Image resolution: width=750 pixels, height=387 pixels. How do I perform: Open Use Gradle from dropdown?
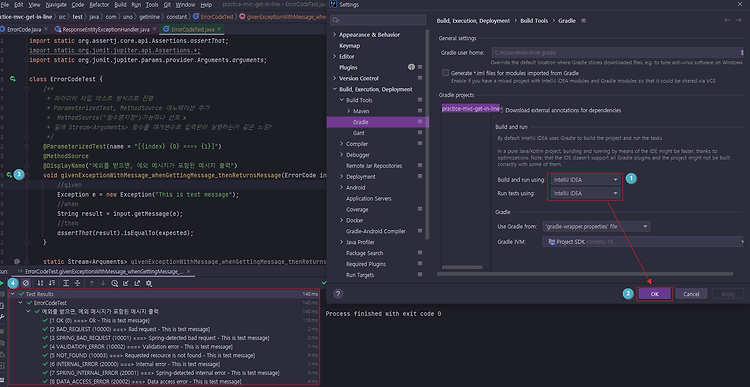pos(596,226)
